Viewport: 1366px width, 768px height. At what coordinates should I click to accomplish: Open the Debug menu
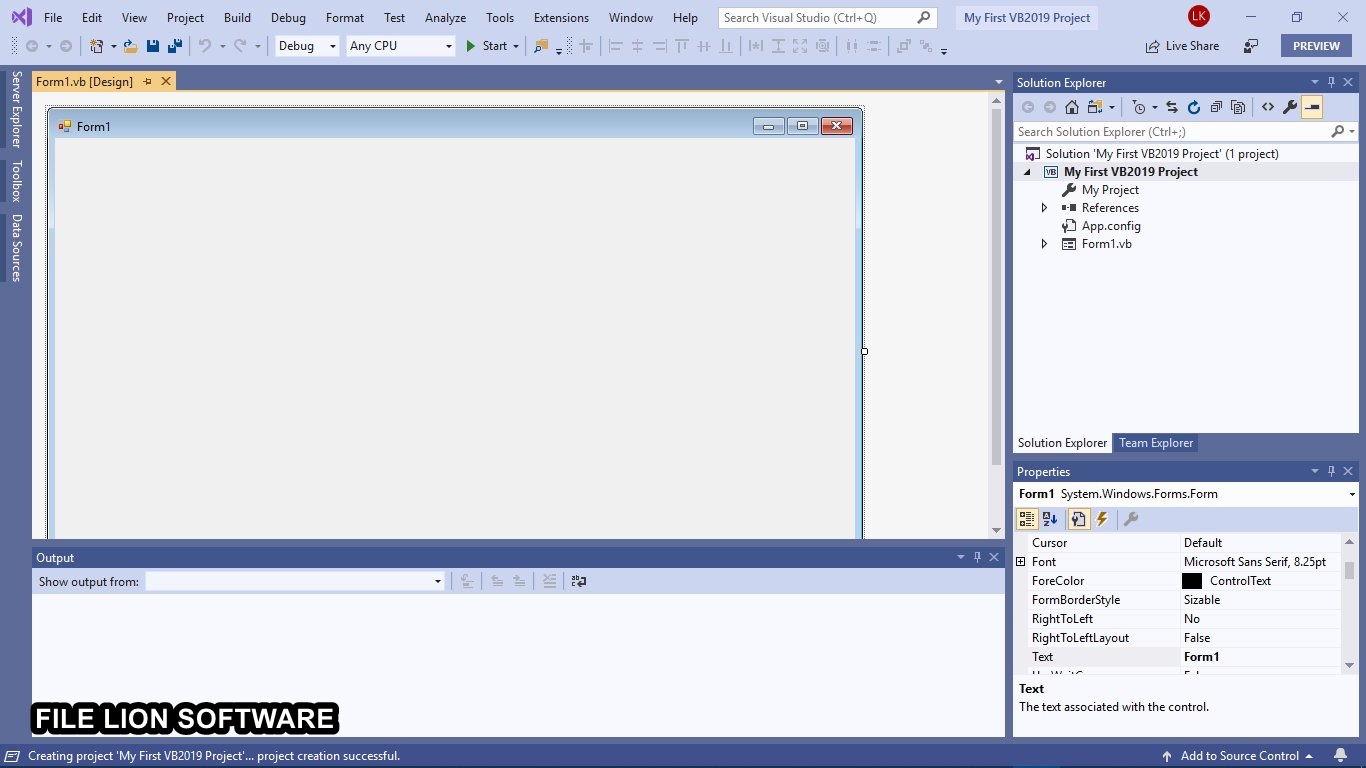288,17
